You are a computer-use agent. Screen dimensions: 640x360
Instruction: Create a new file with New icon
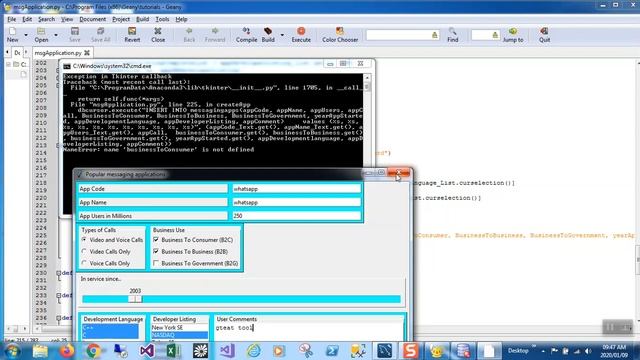pyautogui.click(x=12, y=34)
